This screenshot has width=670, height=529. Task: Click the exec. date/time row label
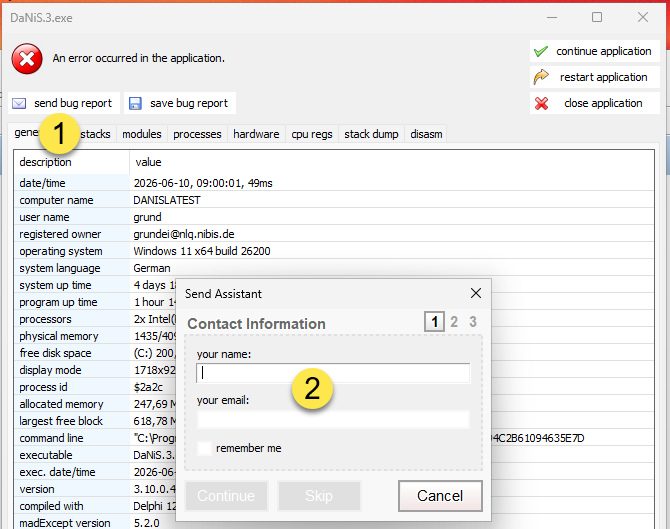click(x=57, y=472)
